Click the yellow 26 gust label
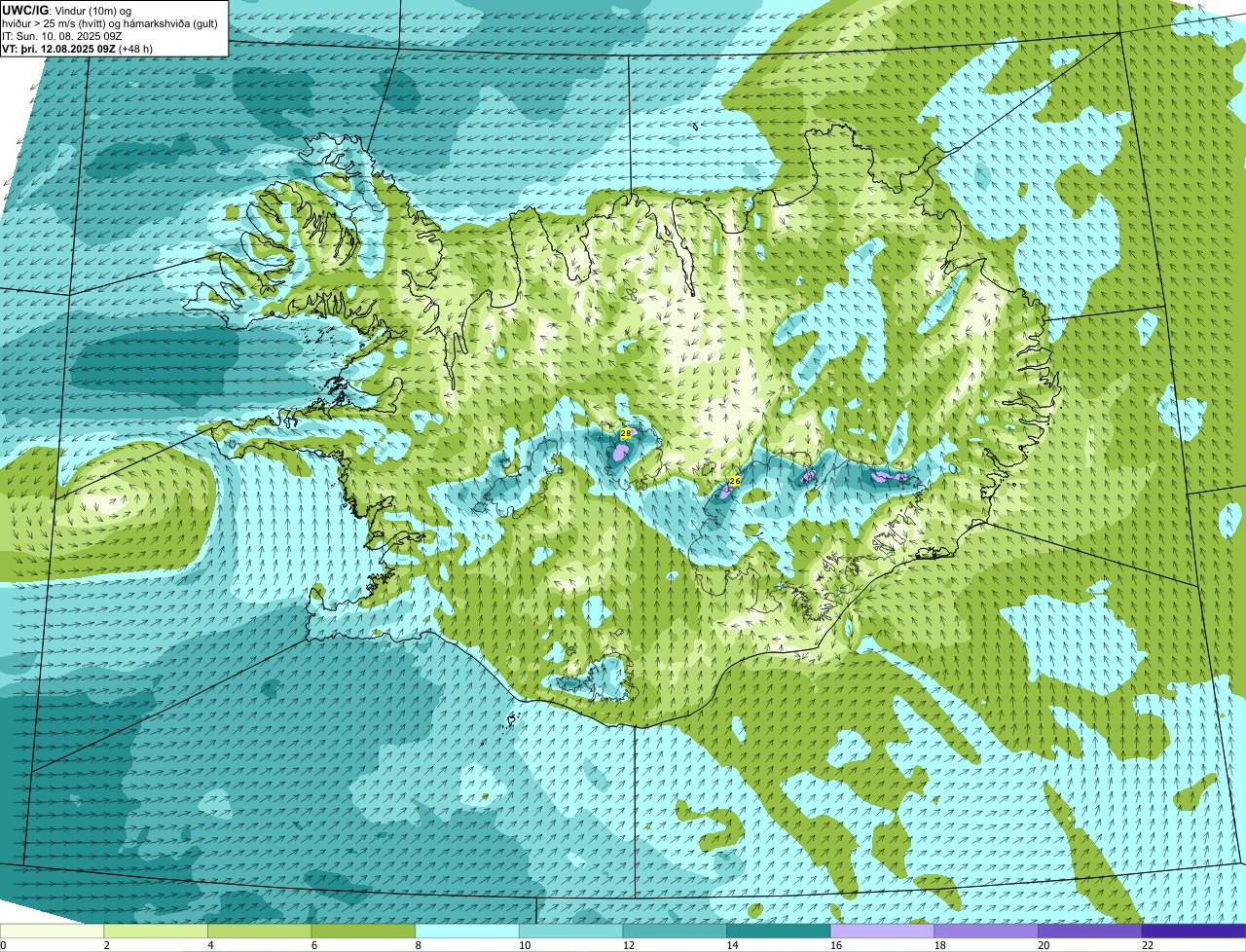The width and height of the screenshot is (1246, 952). pos(735,481)
